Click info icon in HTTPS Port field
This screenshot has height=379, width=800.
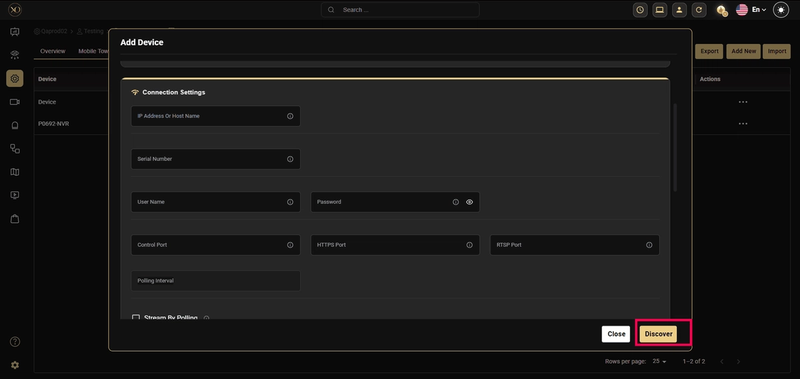(469, 245)
